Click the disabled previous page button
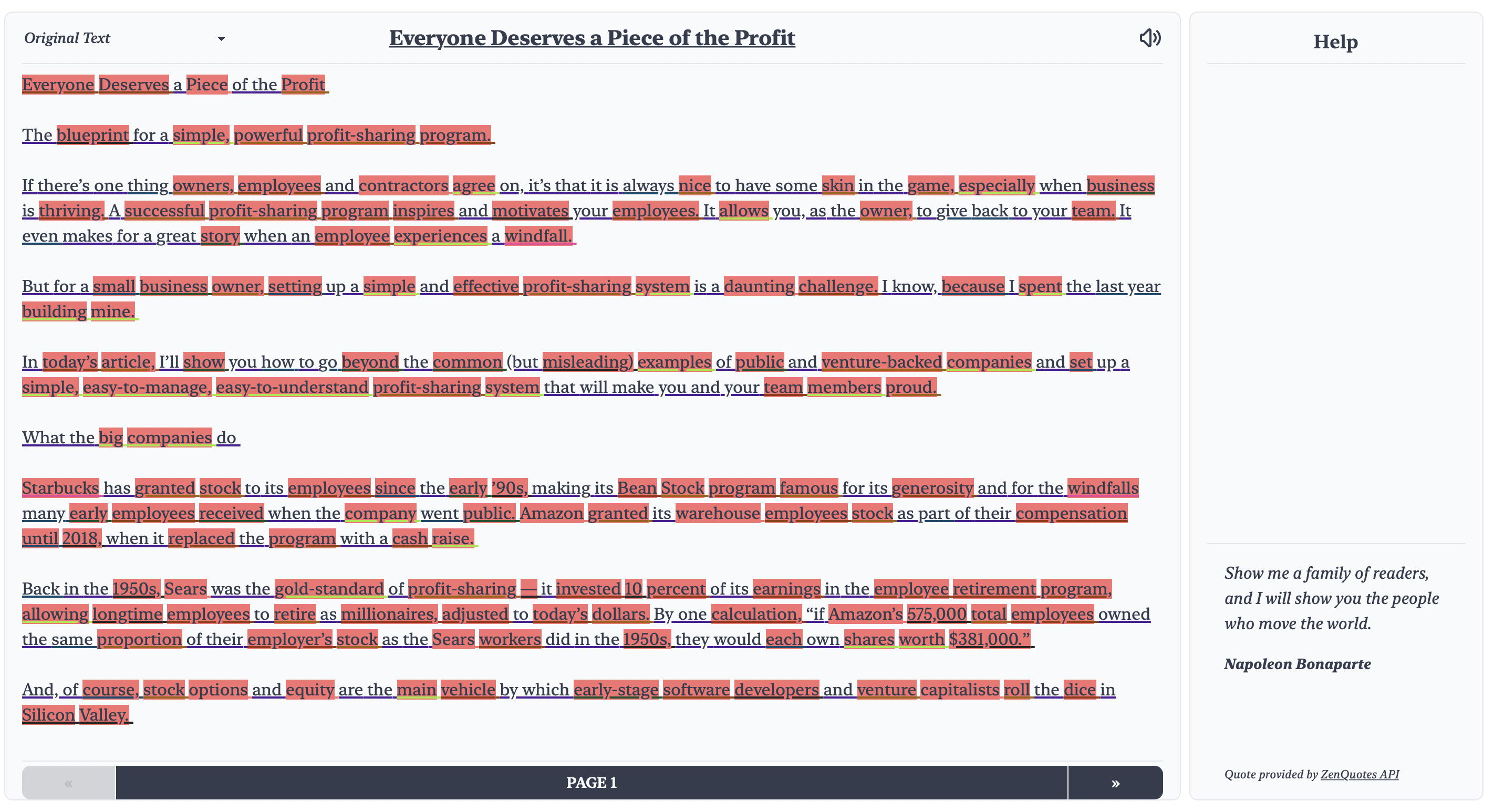The height and width of the screenshot is (812, 1494). (68, 783)
